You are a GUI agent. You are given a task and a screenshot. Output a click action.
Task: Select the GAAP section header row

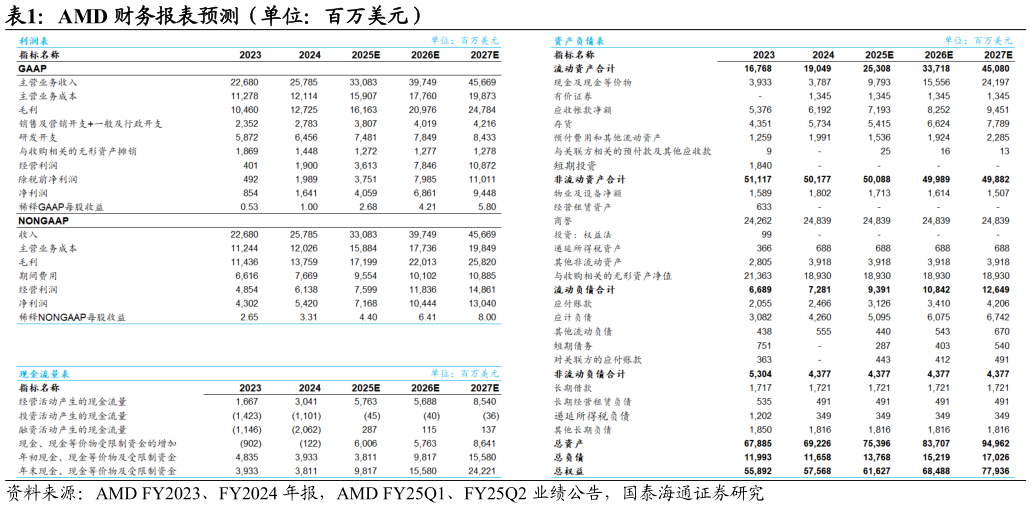(x=32, y=68)
